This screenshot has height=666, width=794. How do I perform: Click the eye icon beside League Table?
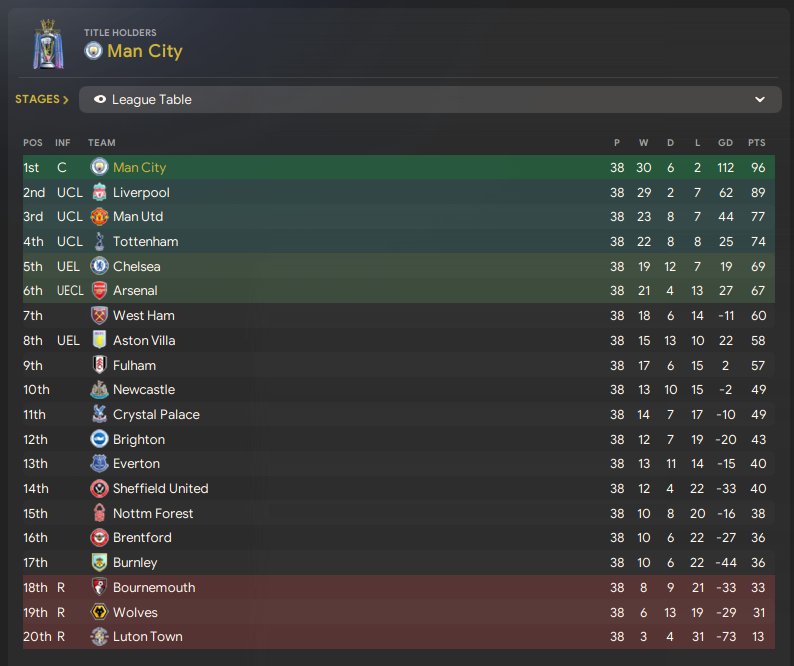pos(100,100)
